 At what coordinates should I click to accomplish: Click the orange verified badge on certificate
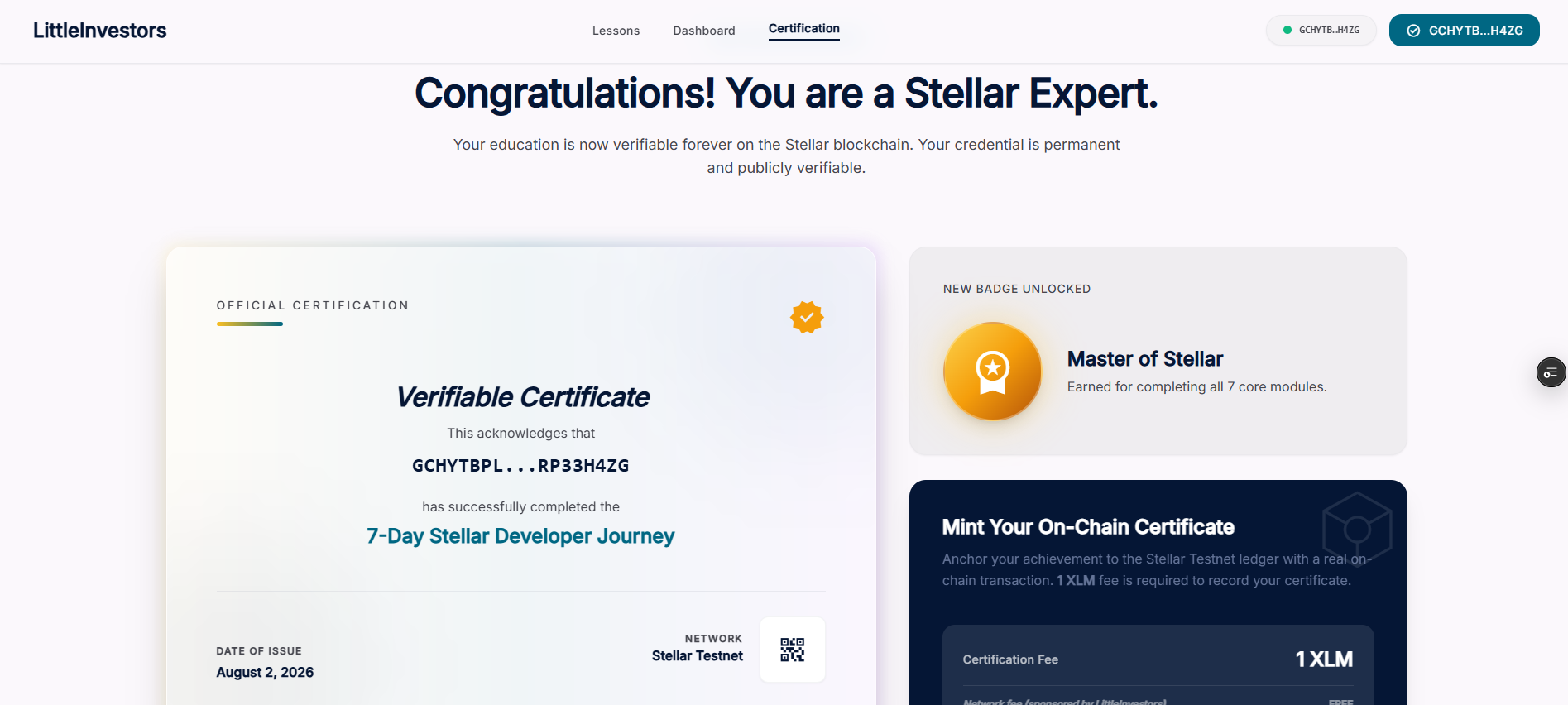point(807,317)
